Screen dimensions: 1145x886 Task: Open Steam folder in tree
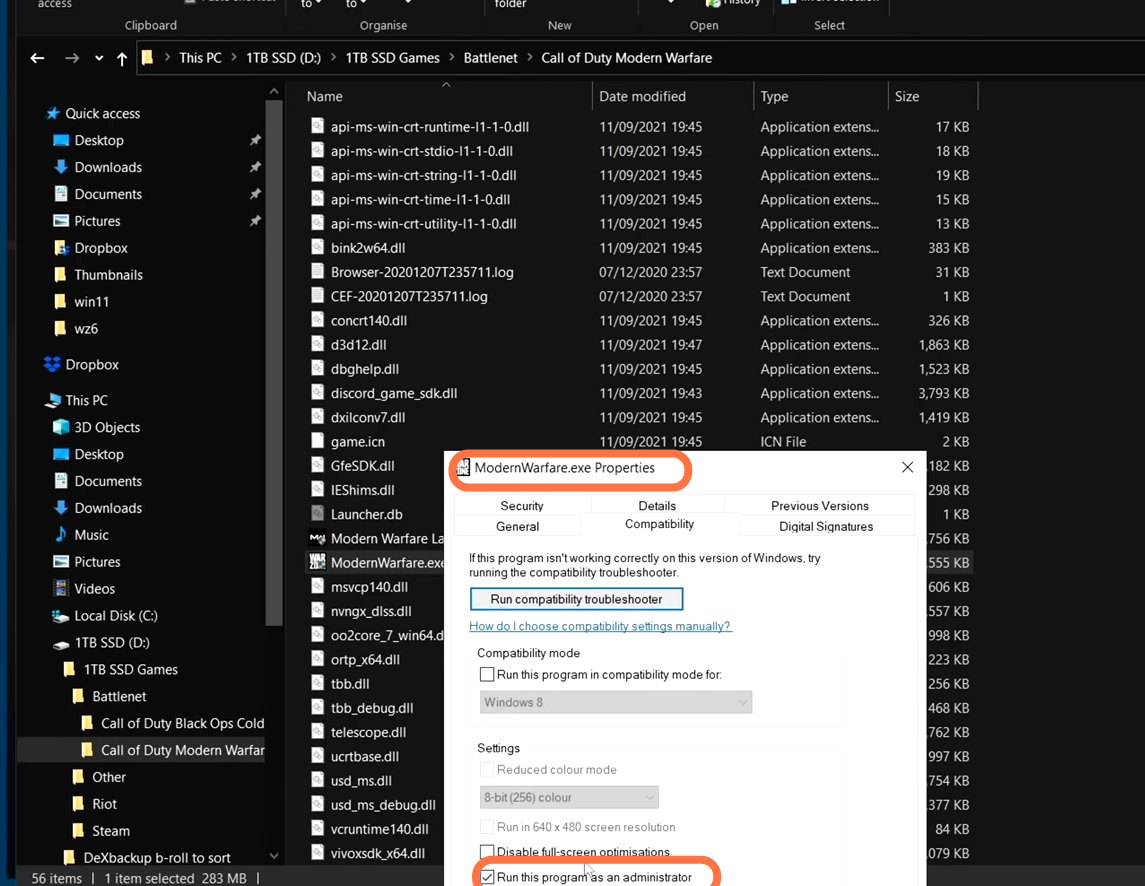point(110,831)
